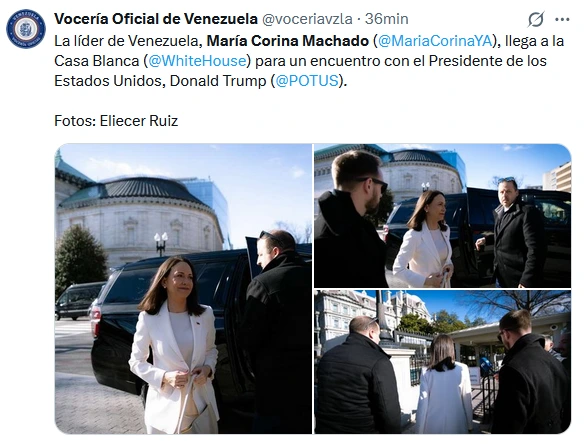Viewport: 588px width, 444px height.
Task: Click the bold María Corina Machado text
Action: click(288, 41)
